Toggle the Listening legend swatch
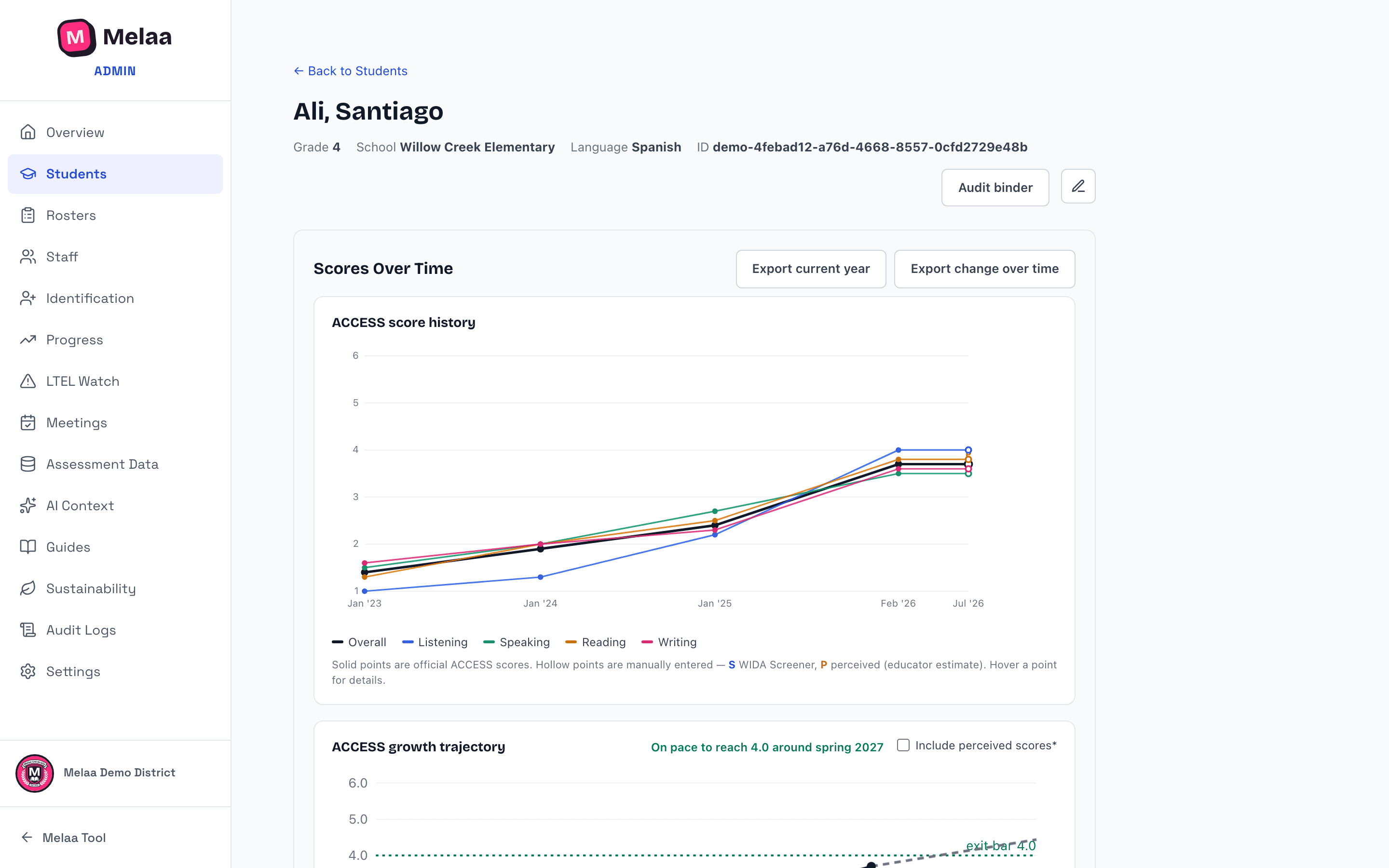The width and height of the screenshot is (1389, 868). pyautogui.click(x=408, y=642)
